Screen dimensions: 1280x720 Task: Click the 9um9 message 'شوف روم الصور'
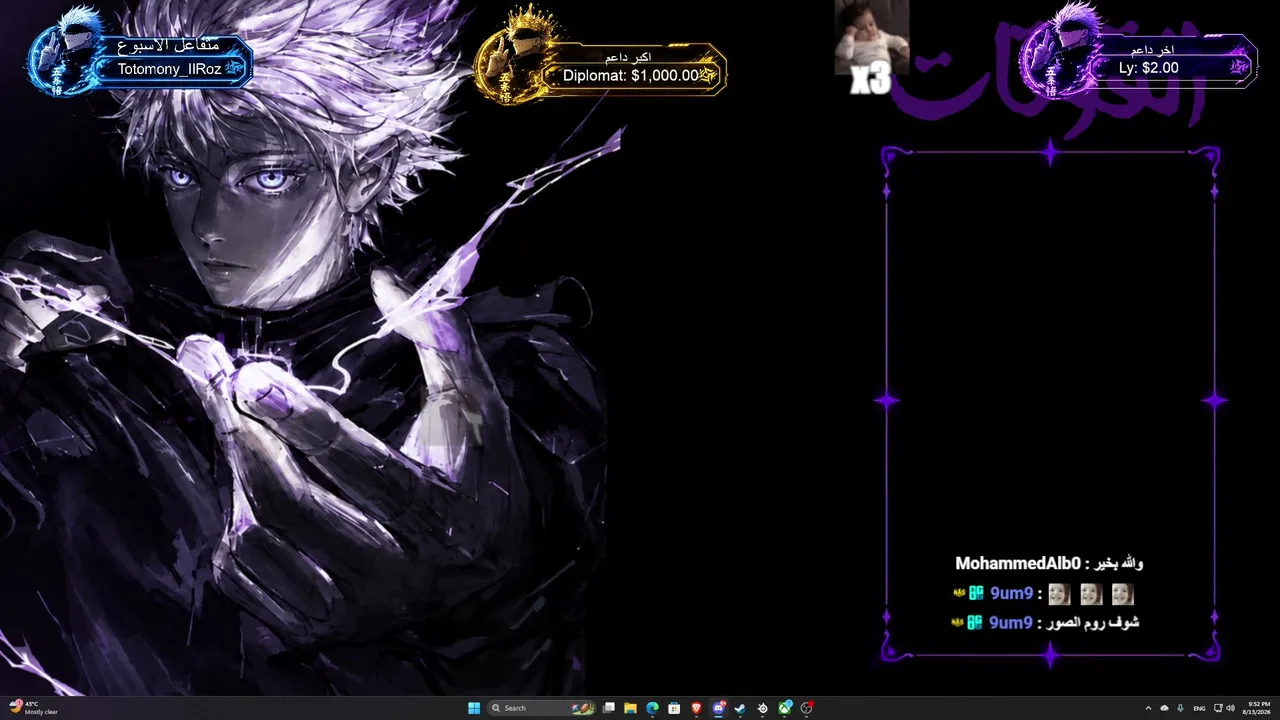[1046, 623]
